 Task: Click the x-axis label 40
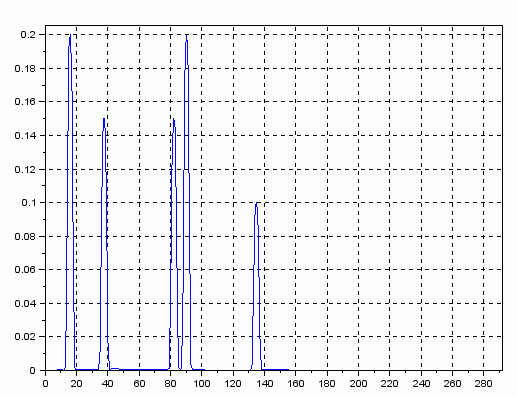tap(108, 384)
